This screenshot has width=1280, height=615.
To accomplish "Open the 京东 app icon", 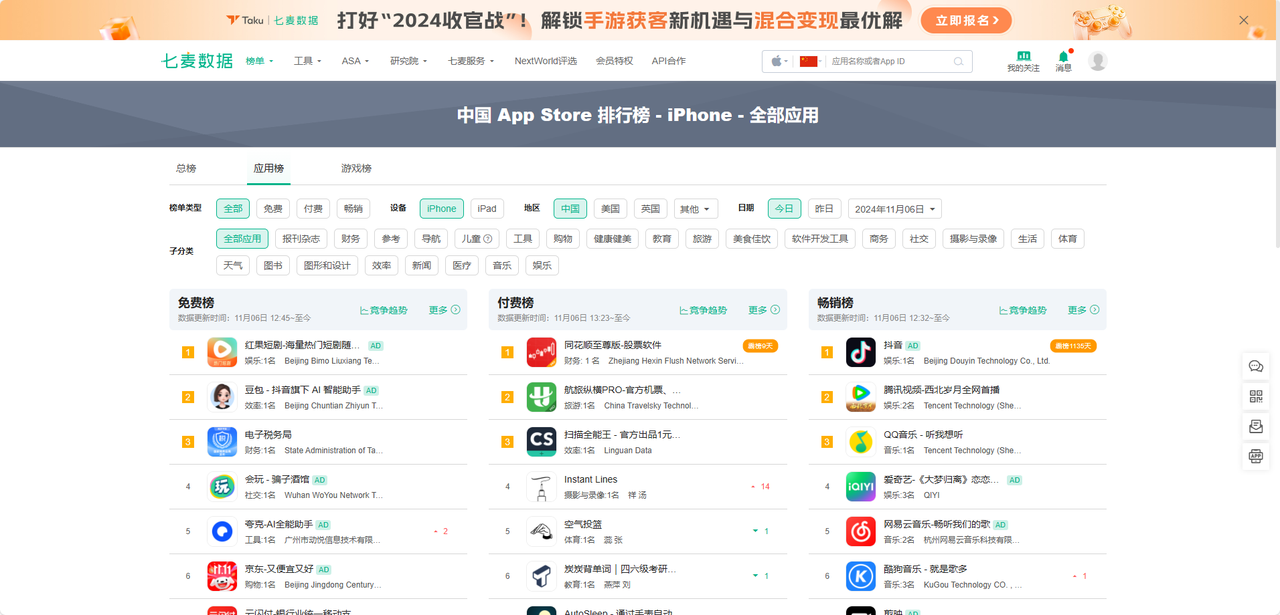I will point(222,576).
